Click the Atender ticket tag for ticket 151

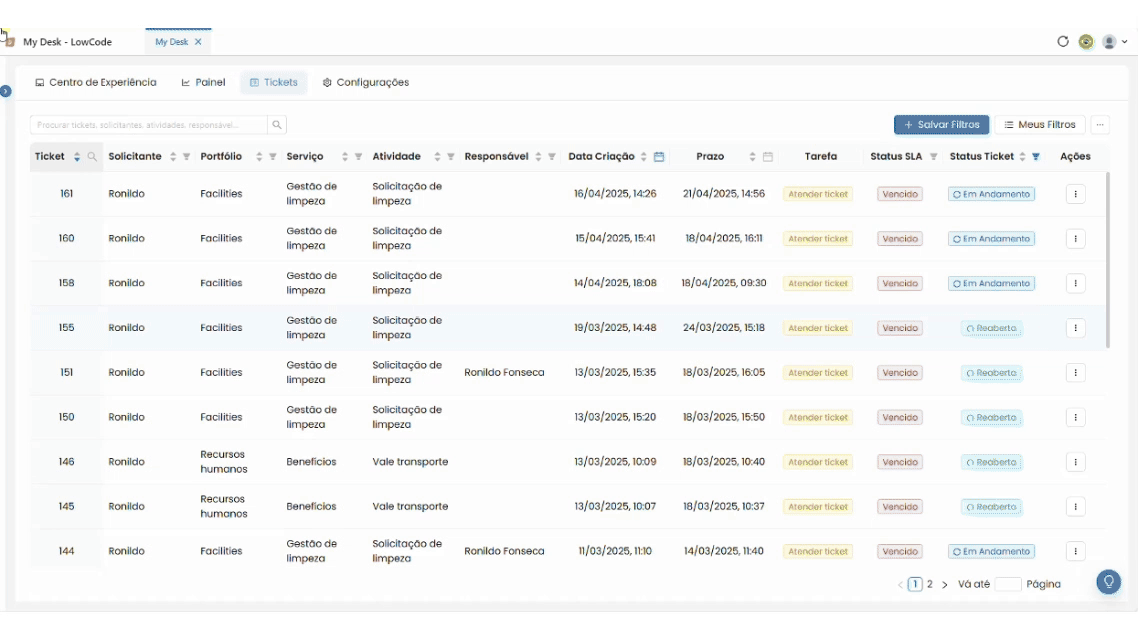point(818,373)
